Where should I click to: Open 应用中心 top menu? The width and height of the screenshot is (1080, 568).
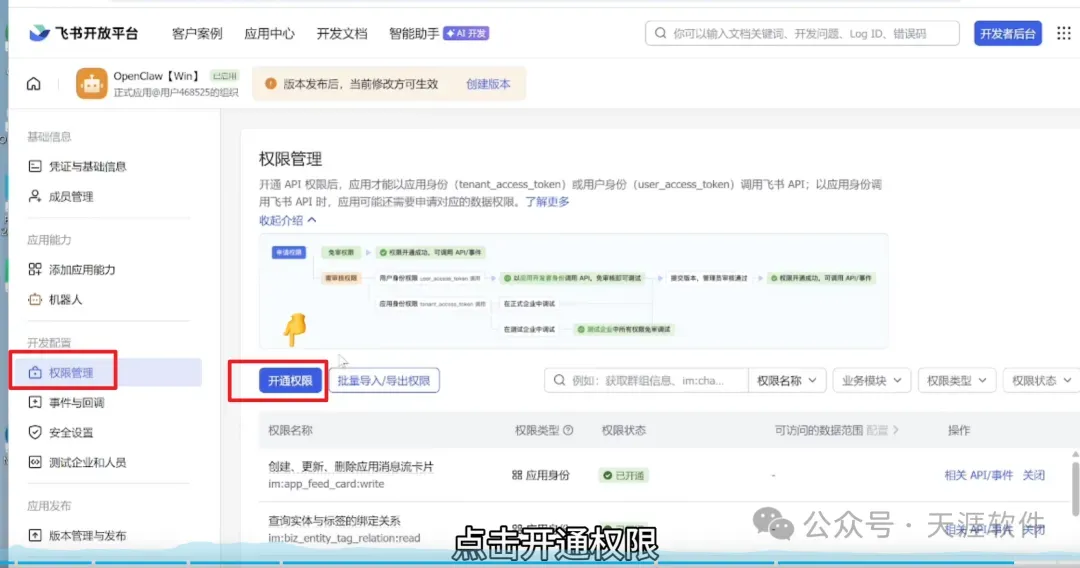click(269, 33)
